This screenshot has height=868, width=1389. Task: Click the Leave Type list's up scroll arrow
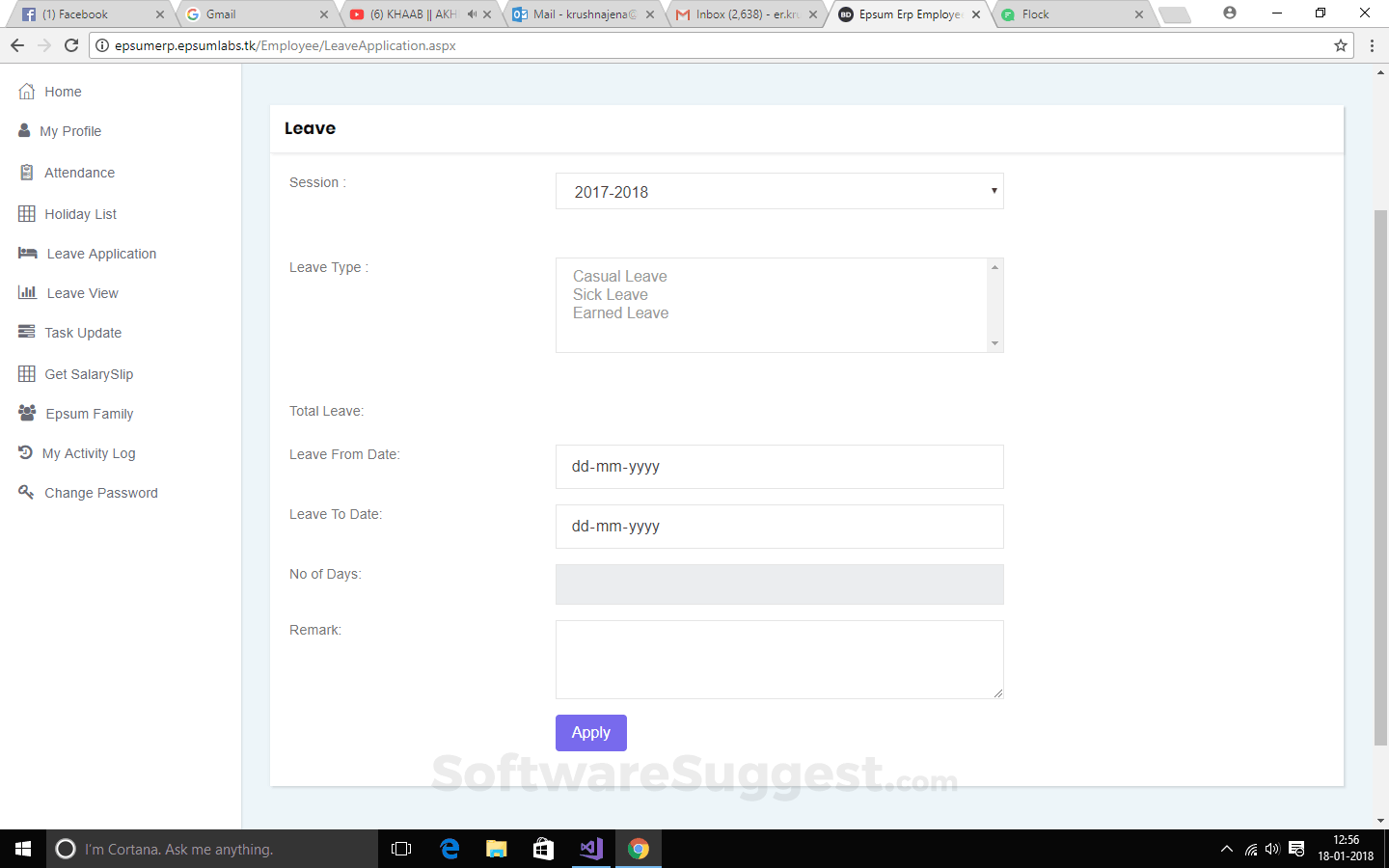(x=994, y=265)
